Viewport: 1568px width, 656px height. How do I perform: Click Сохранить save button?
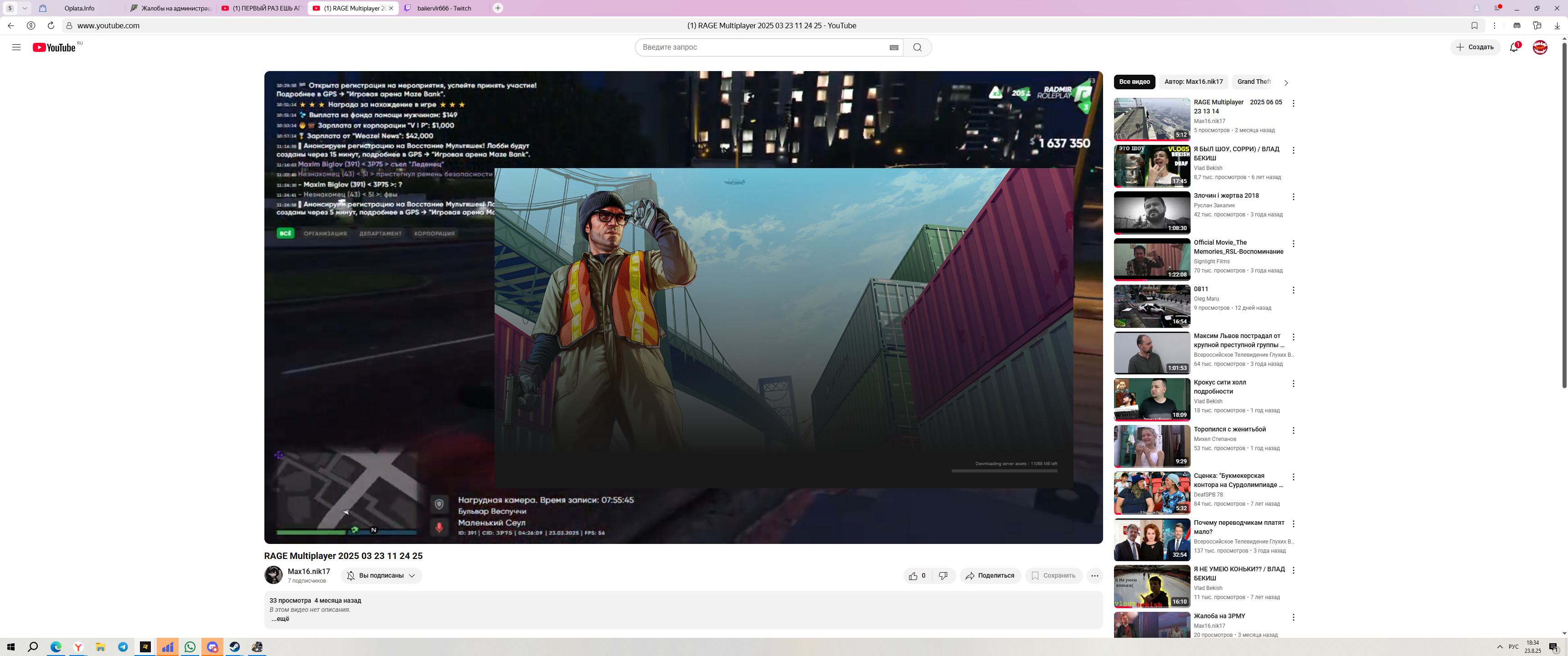(x=1053, y=576)
